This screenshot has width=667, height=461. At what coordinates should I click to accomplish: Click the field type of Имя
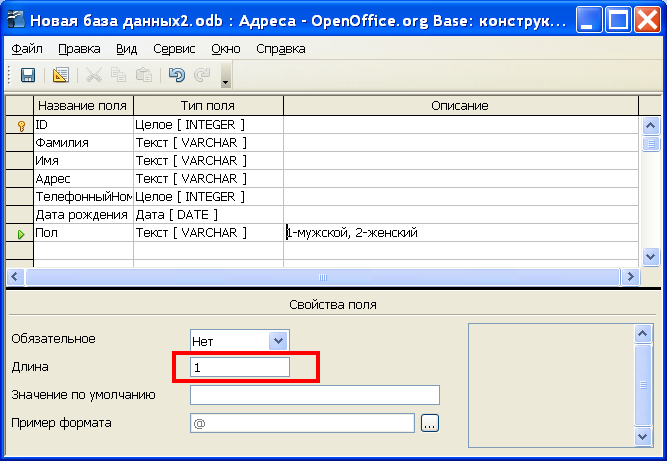click(x=208, y=161)
